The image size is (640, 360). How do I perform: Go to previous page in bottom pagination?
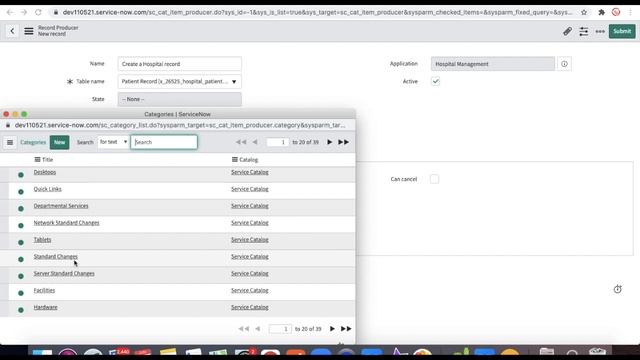point(258,329)
